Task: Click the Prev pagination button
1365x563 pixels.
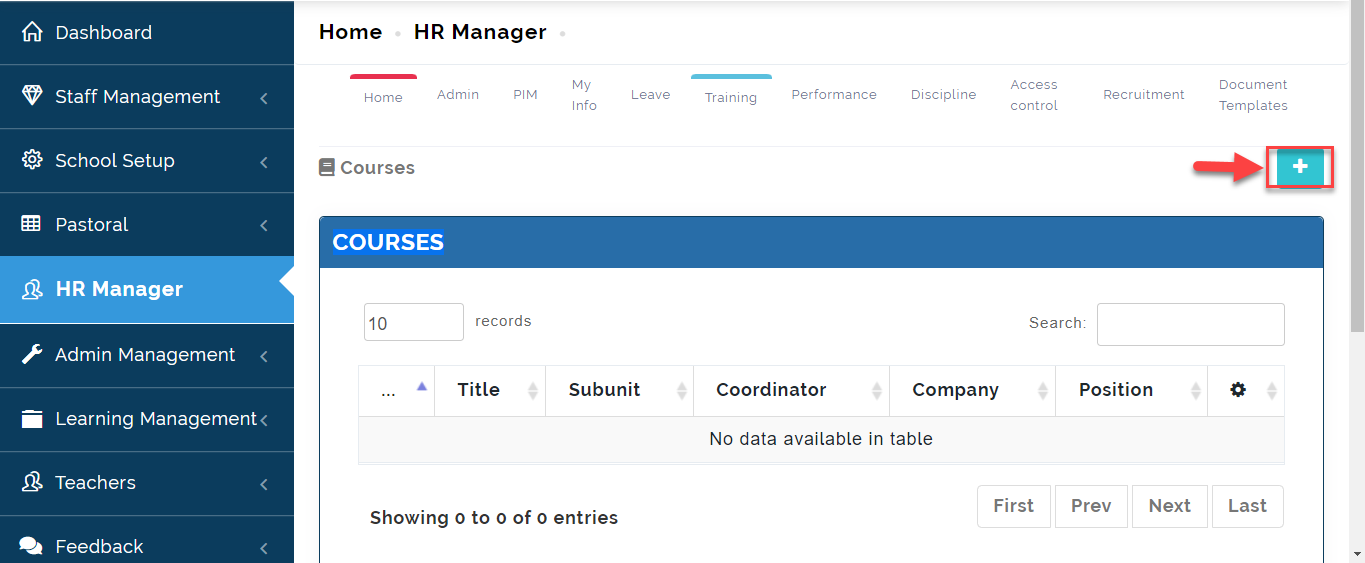Action: pos(1091,506)
